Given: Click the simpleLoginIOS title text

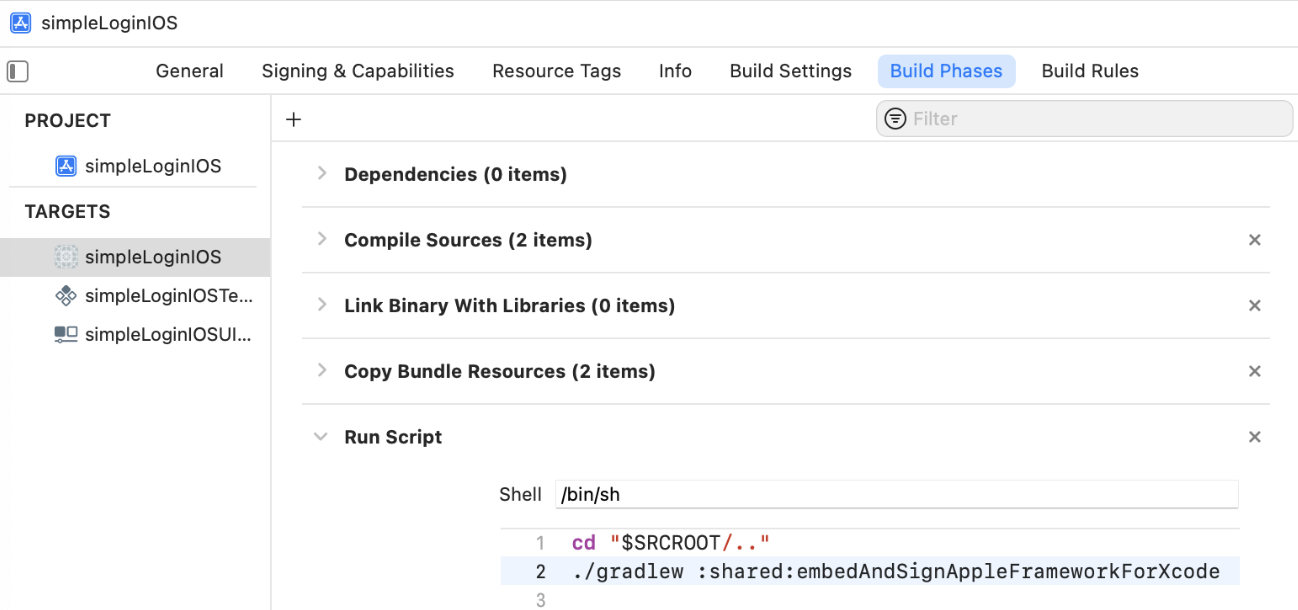Looking at the screenshot, I should [x=110, y=22].
